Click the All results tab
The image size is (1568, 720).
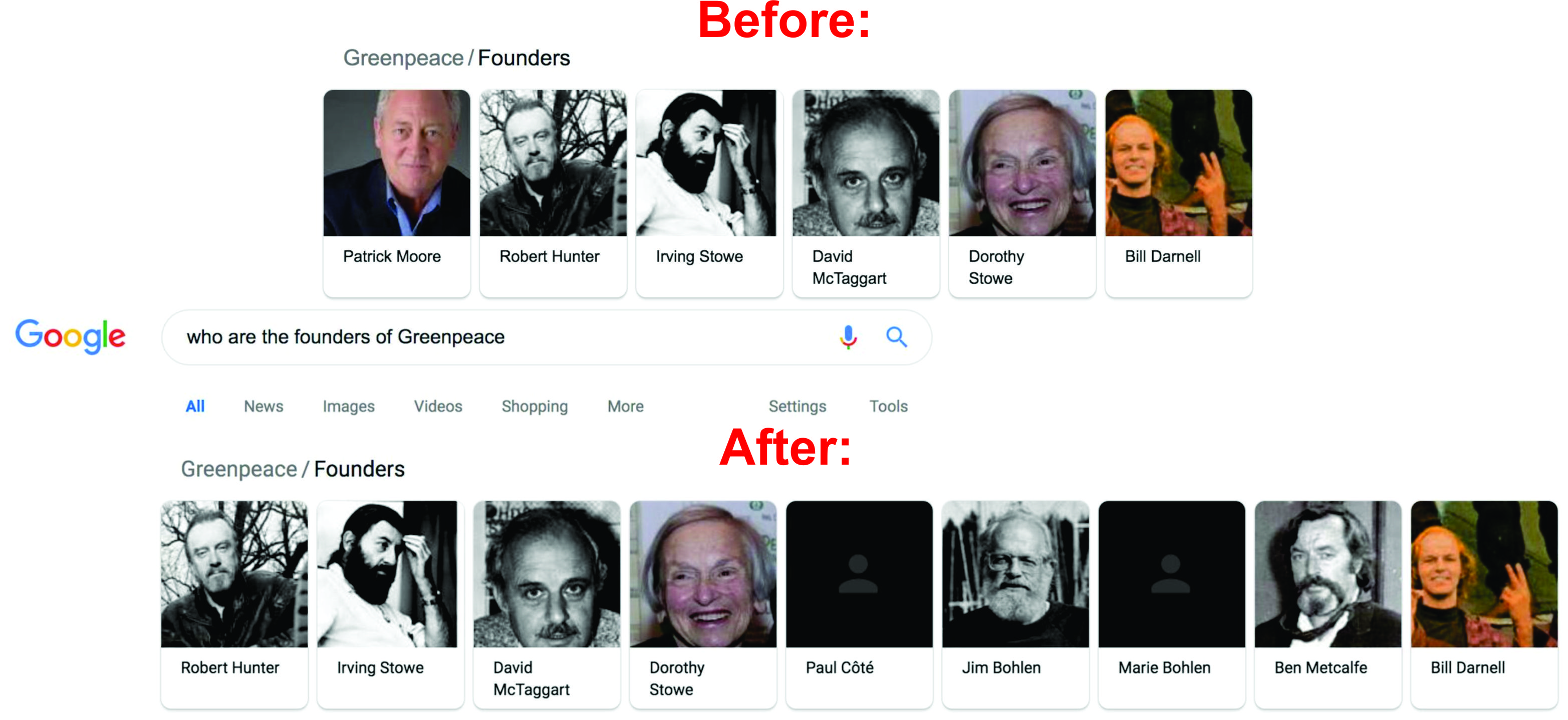click(x=195, y=406)
